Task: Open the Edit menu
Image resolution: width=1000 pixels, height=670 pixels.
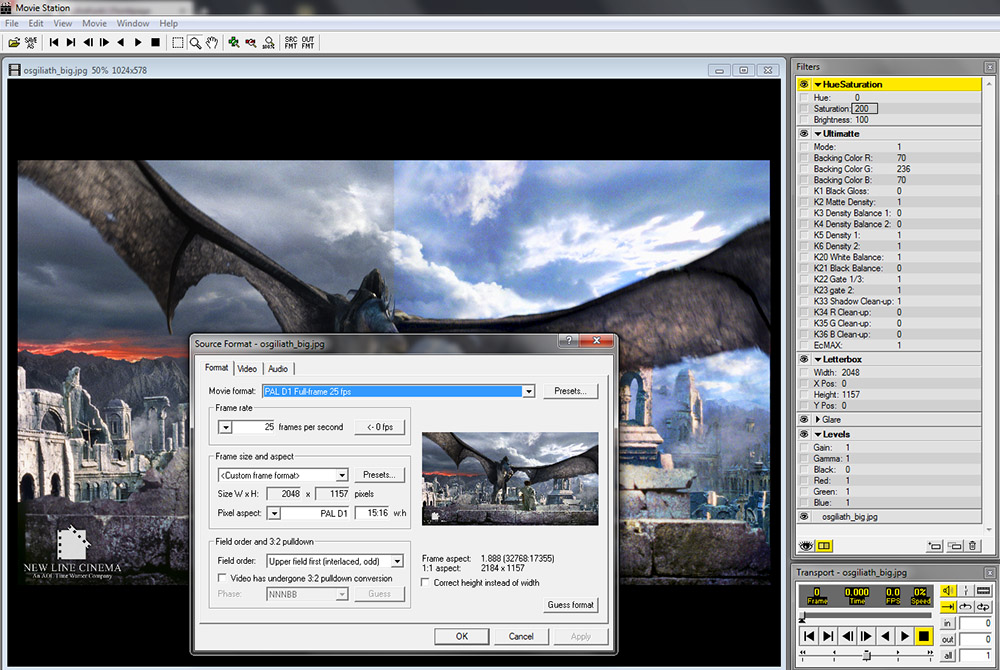Action: point(36,24)
